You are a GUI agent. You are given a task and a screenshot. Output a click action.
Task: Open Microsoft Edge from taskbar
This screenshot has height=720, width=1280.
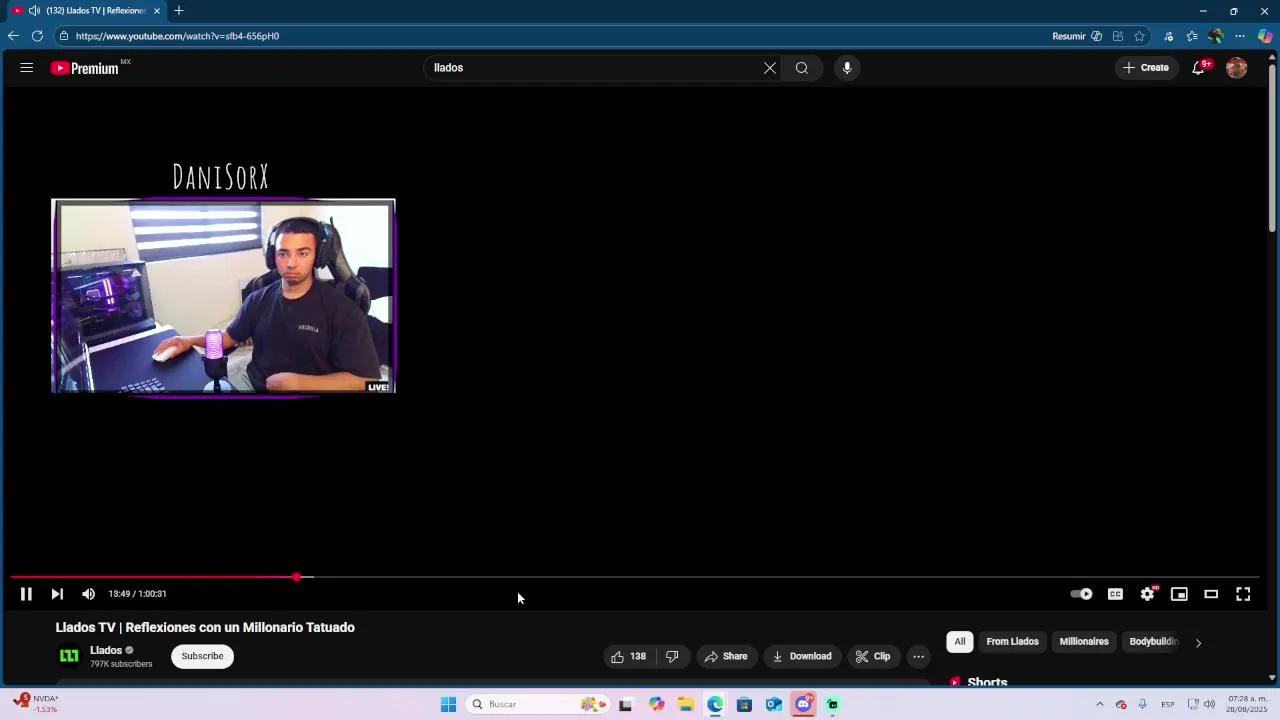[x=715, y=704]
